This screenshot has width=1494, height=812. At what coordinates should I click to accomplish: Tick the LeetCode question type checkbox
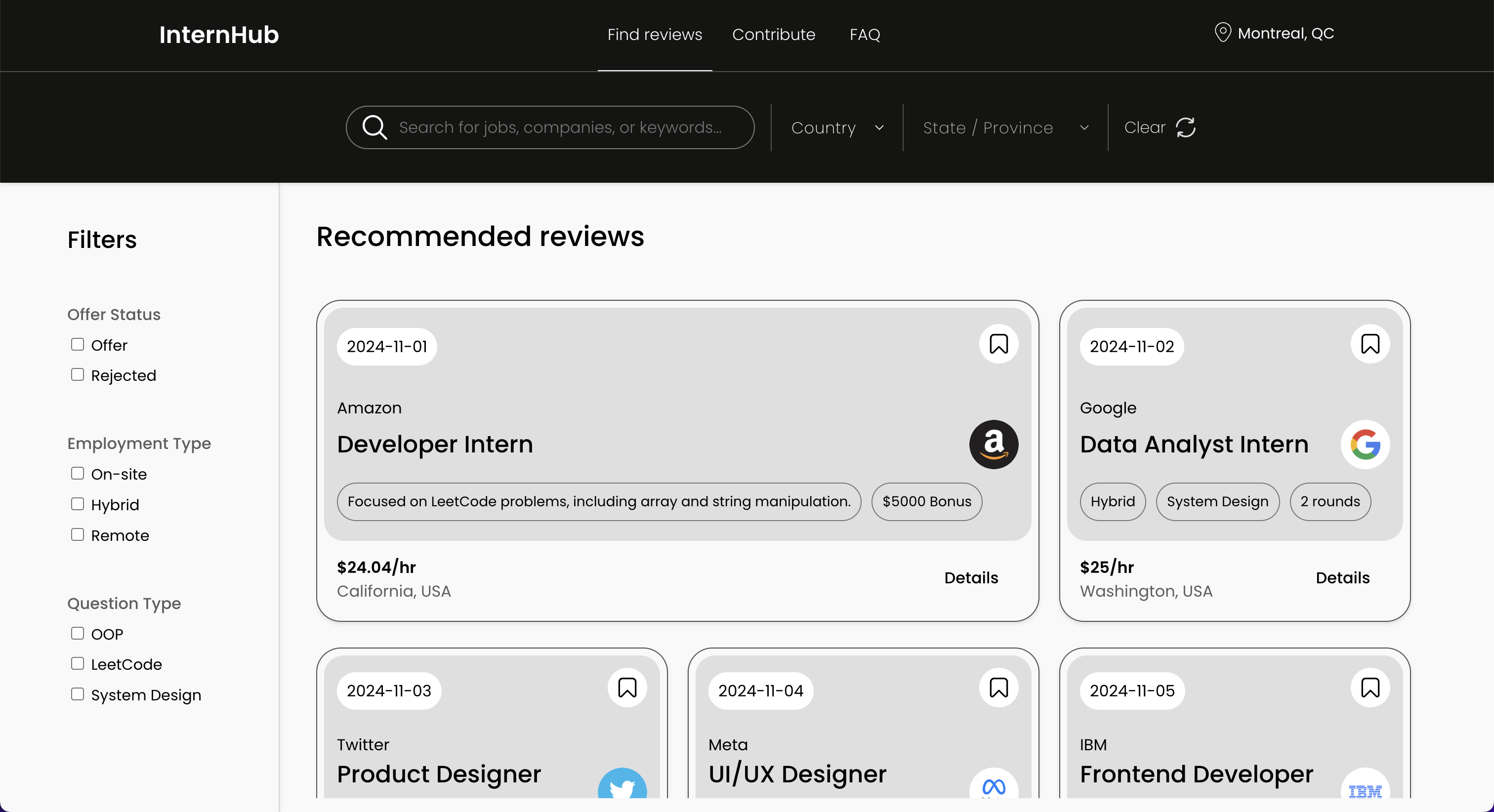pyautogui.click(x=78, y=663)
